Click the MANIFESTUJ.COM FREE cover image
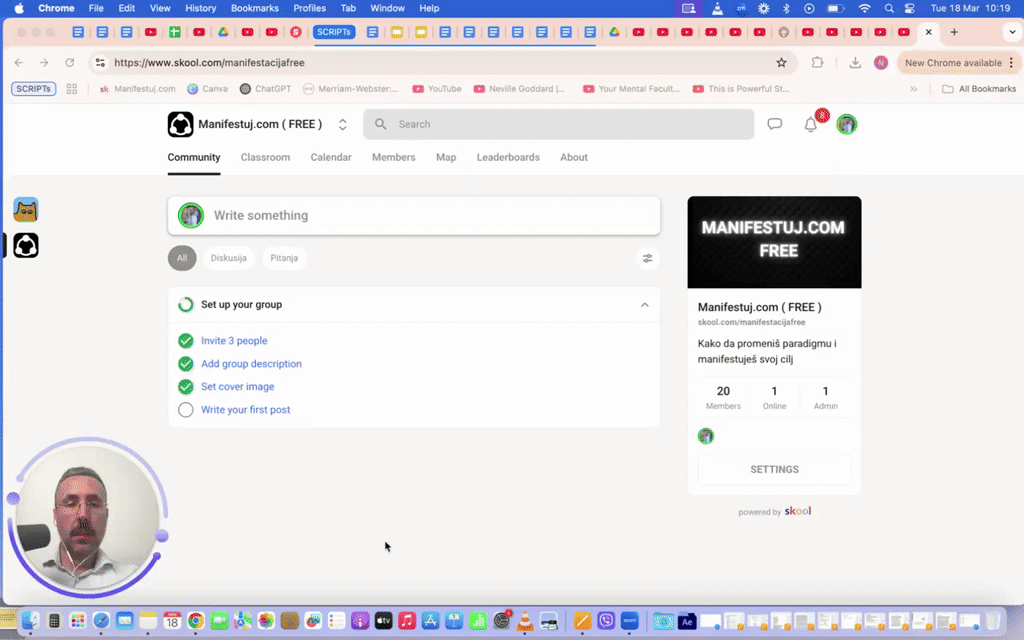The height and width of the screenshot is (640, 1024). 775,242
